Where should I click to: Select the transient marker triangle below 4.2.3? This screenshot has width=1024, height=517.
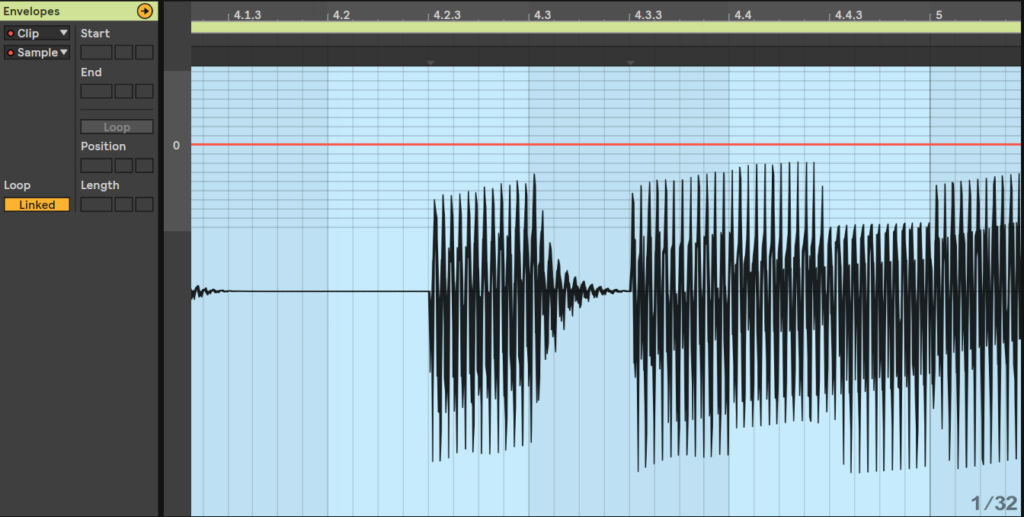click(430, 63)
